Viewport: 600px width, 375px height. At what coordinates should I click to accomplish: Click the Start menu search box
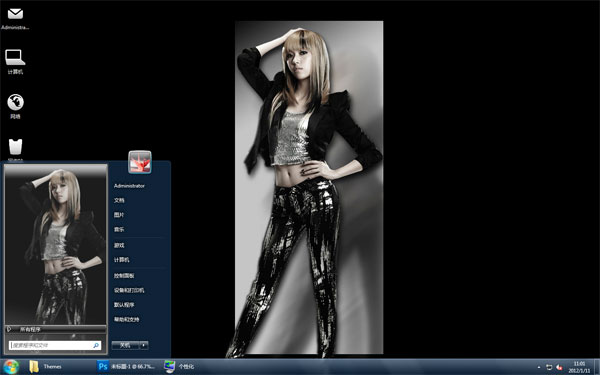tap(55, 346)
